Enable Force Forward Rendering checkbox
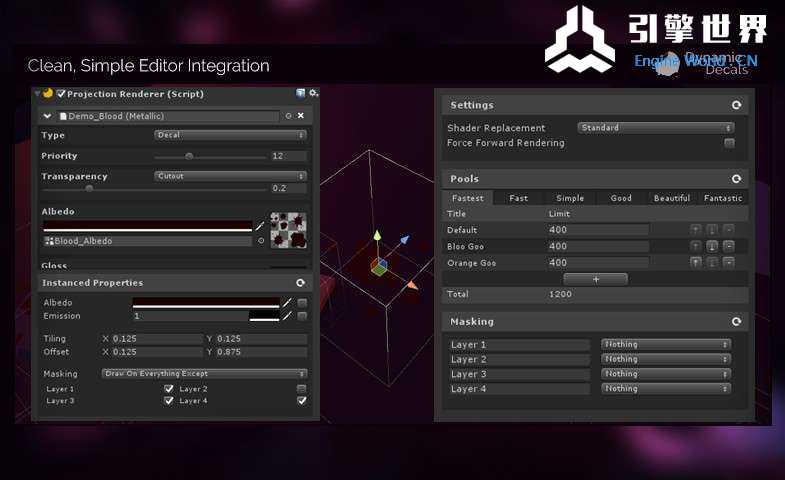Image resolution: width=785 pixels, height=480 pixels. pyautogui.click(x=729, y=143)
